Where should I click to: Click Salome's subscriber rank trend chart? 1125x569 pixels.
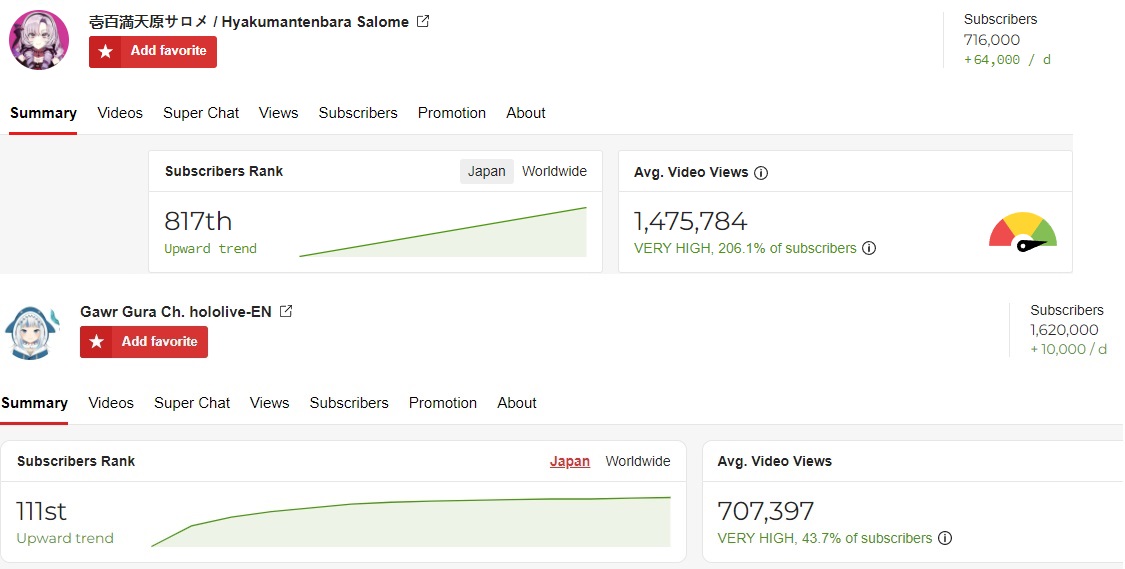pyautogui.click(x=443, y=232)
